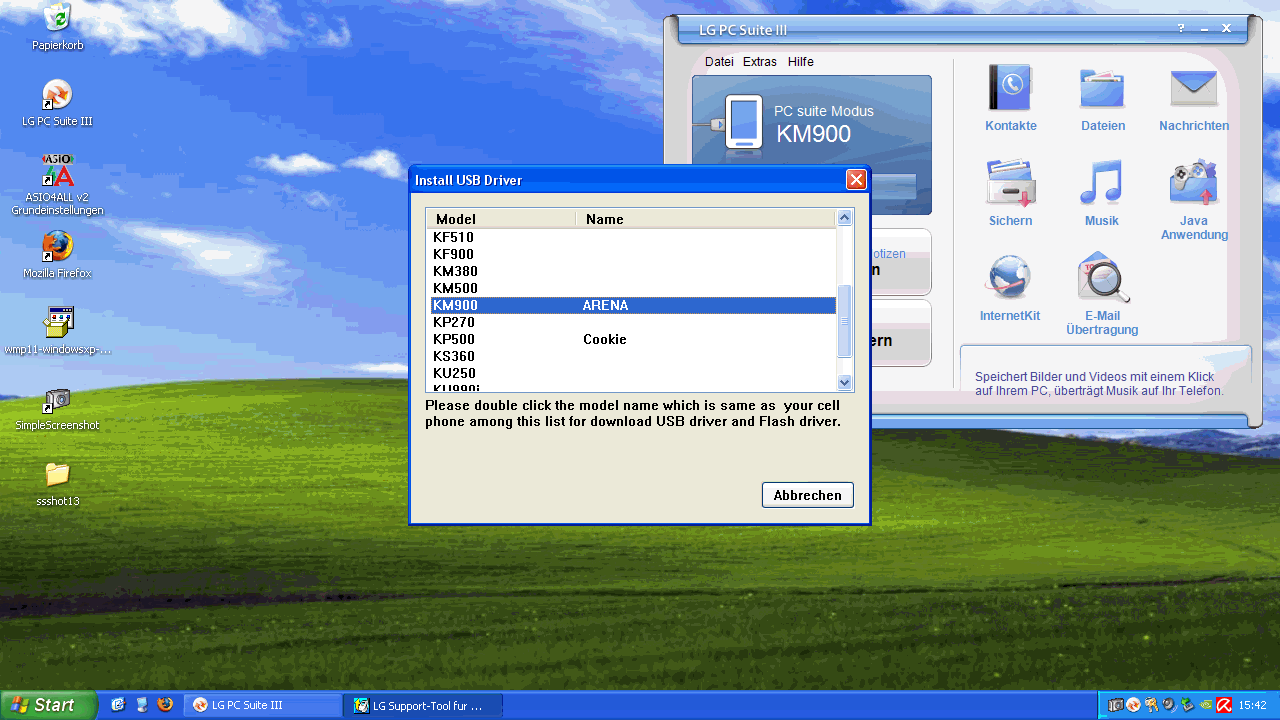Click the speaker volume icon in the tray
The width and height of the screenshot is (1280, 720).
point(1169,705)
